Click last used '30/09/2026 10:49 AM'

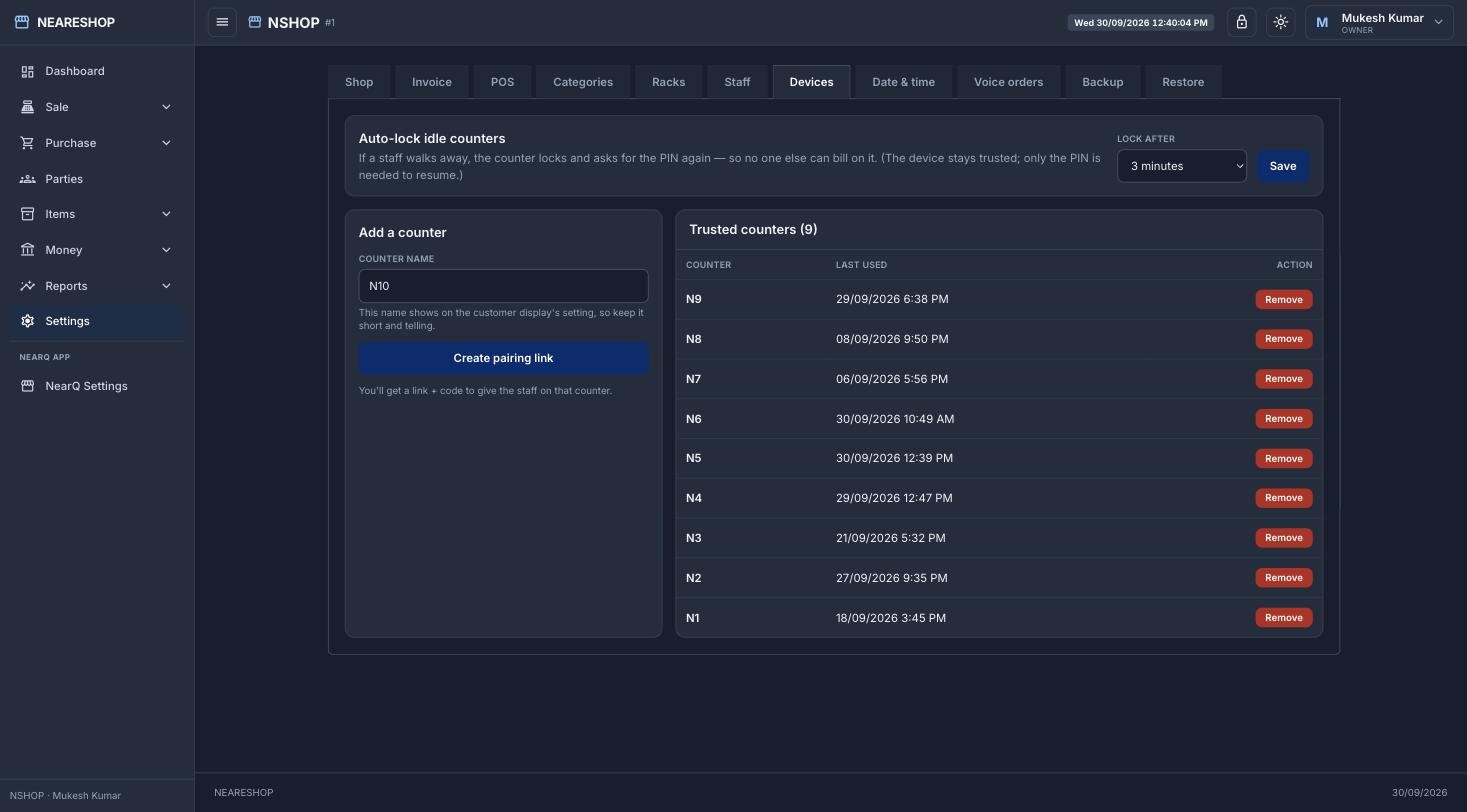pos(895,419)
